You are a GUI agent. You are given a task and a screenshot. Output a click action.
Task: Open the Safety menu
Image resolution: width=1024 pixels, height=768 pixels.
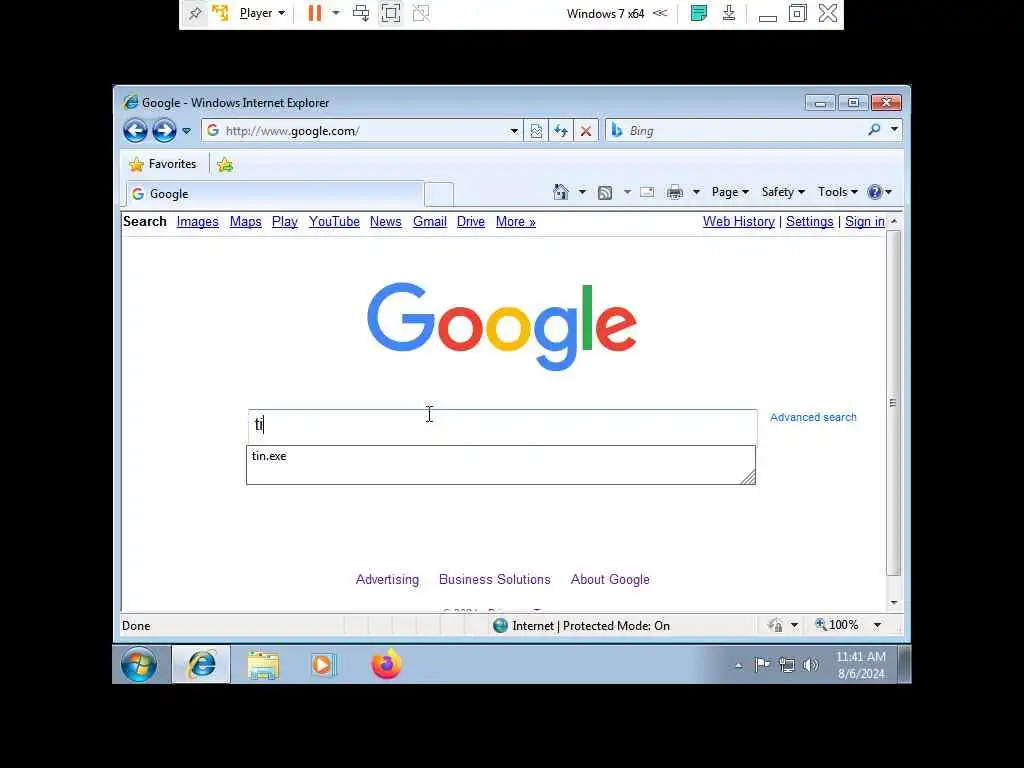pos(783,192)
